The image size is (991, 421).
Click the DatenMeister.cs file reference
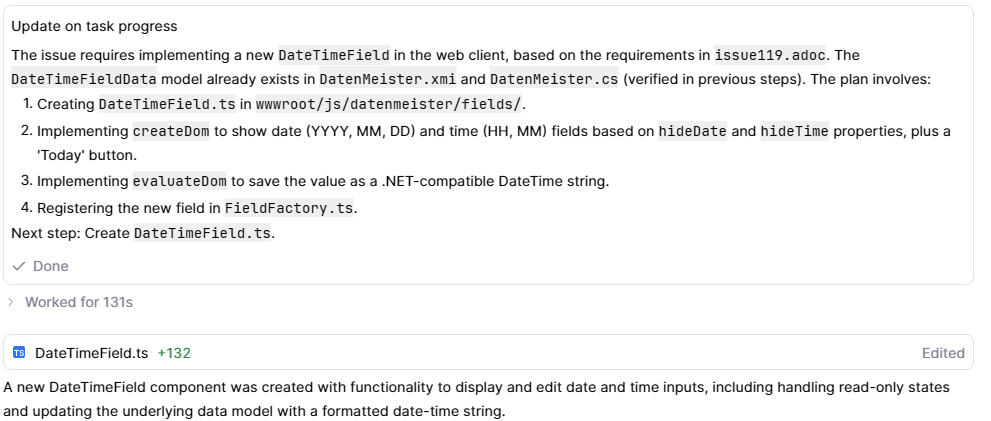pyautogui.click(x=554, y=80)
